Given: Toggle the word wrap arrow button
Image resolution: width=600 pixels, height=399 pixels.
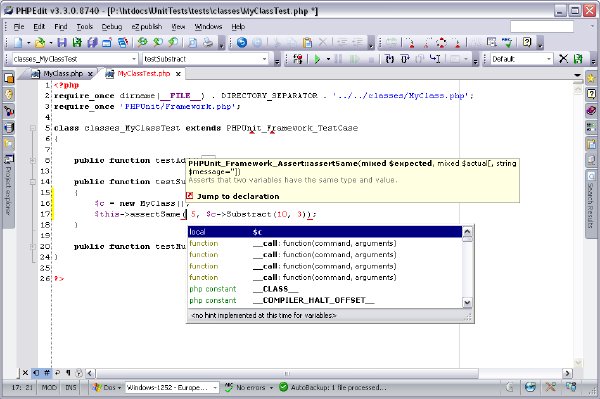Looking at the screenshot, I should (57, 373).
